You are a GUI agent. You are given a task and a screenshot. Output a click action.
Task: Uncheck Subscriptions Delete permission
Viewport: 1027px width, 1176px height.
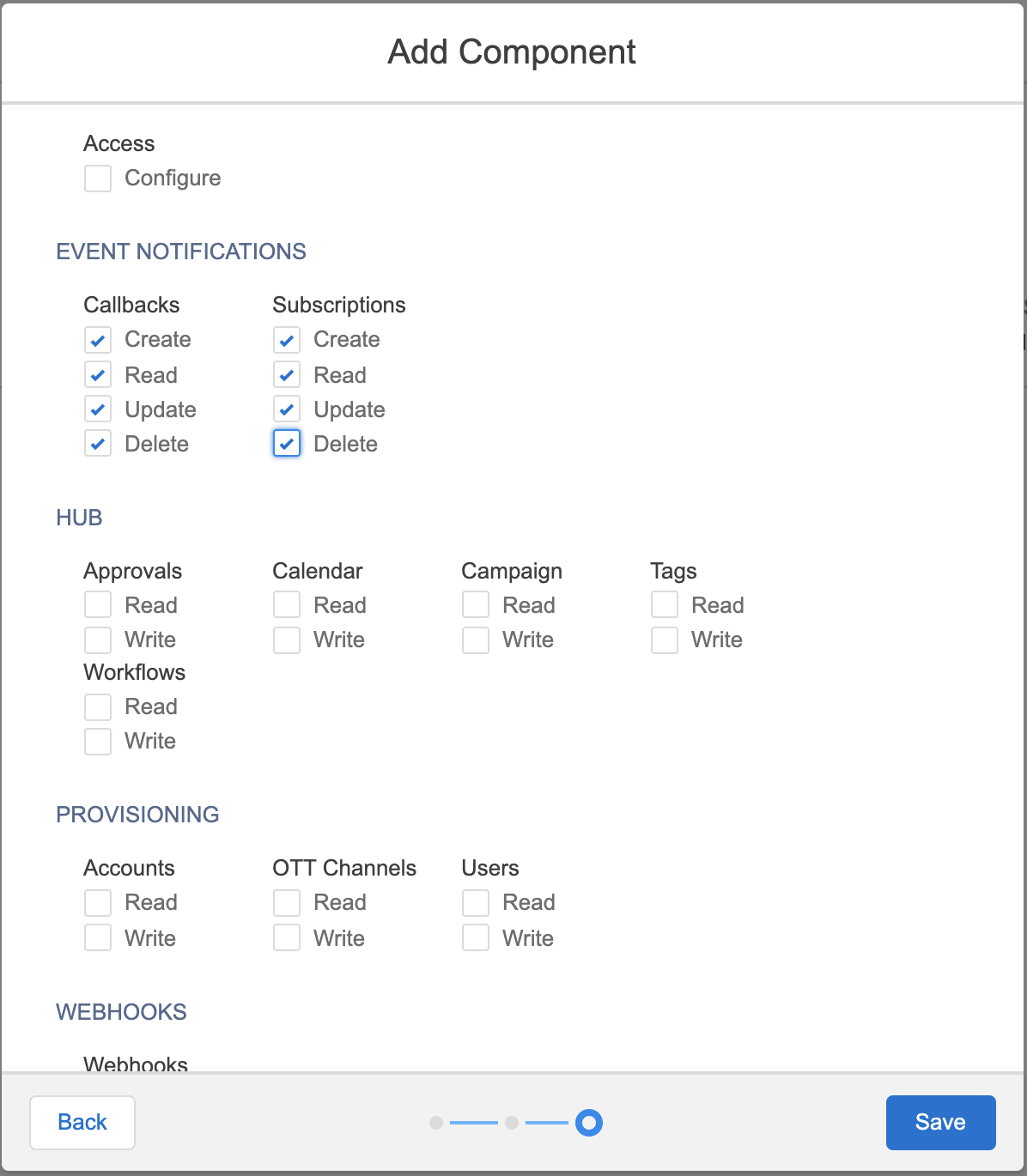[x=287, y=444]
